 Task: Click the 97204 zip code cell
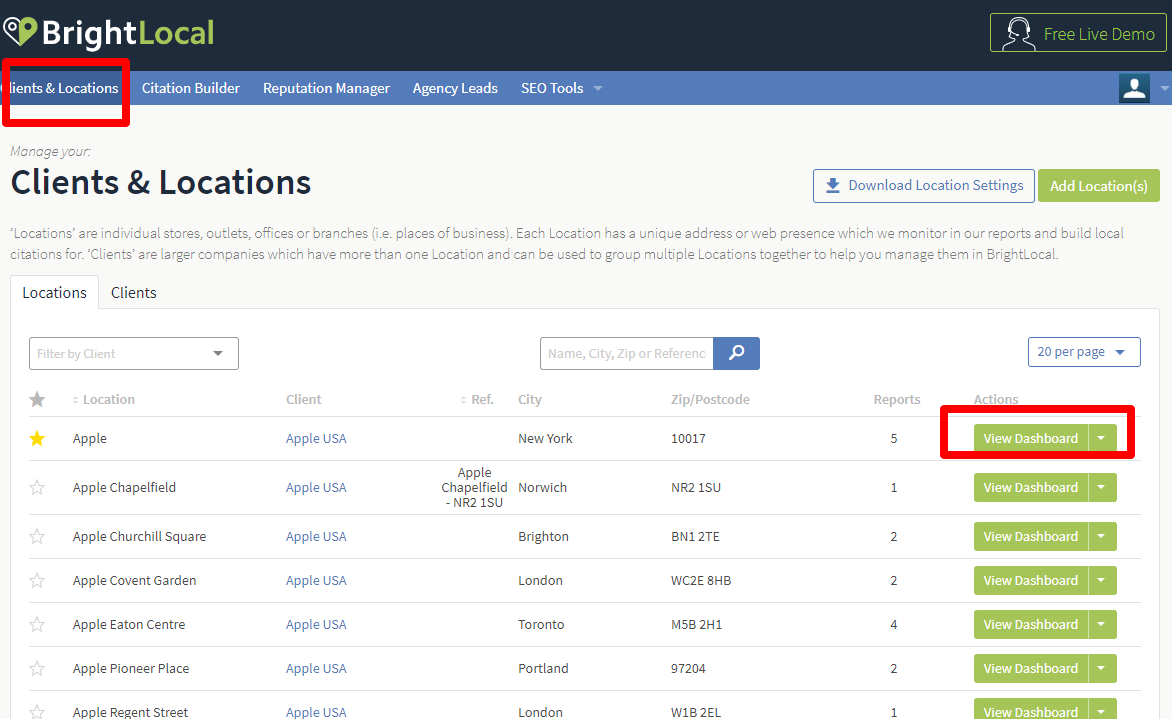pos(688,668)
